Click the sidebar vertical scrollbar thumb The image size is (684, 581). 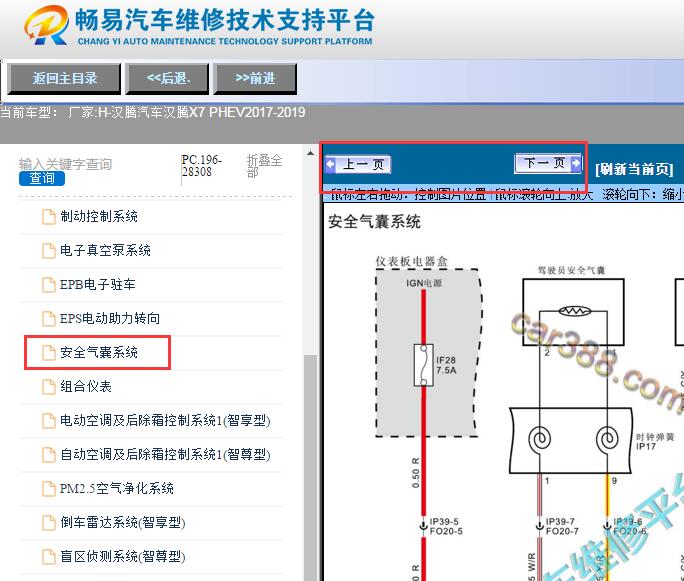310,468
